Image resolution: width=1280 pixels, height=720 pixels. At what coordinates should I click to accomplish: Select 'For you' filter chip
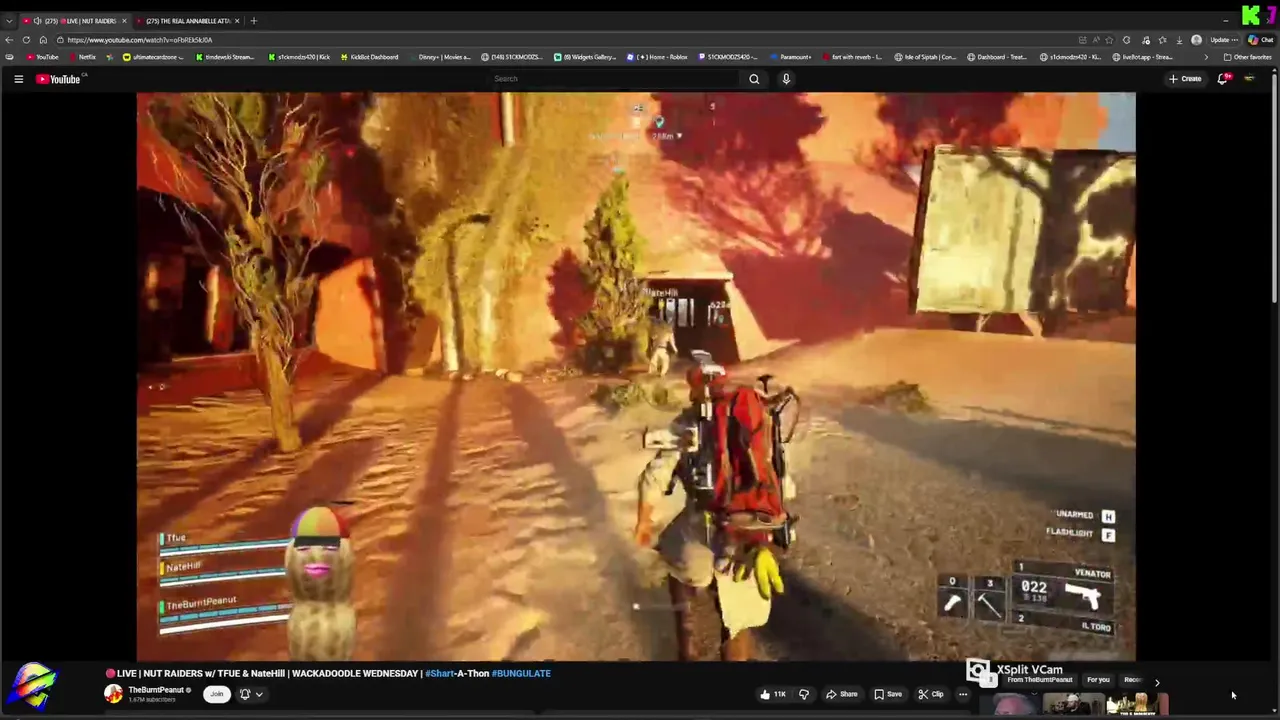pos(1098,680)
